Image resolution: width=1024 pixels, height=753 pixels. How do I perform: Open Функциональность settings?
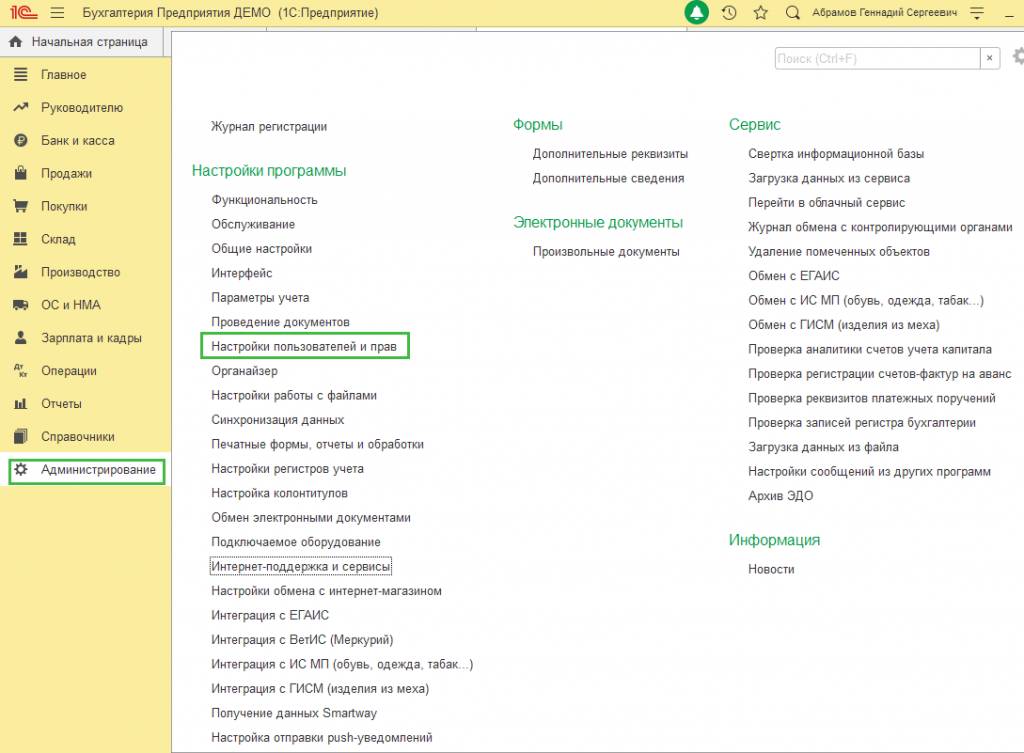click(x=264, y=200)
